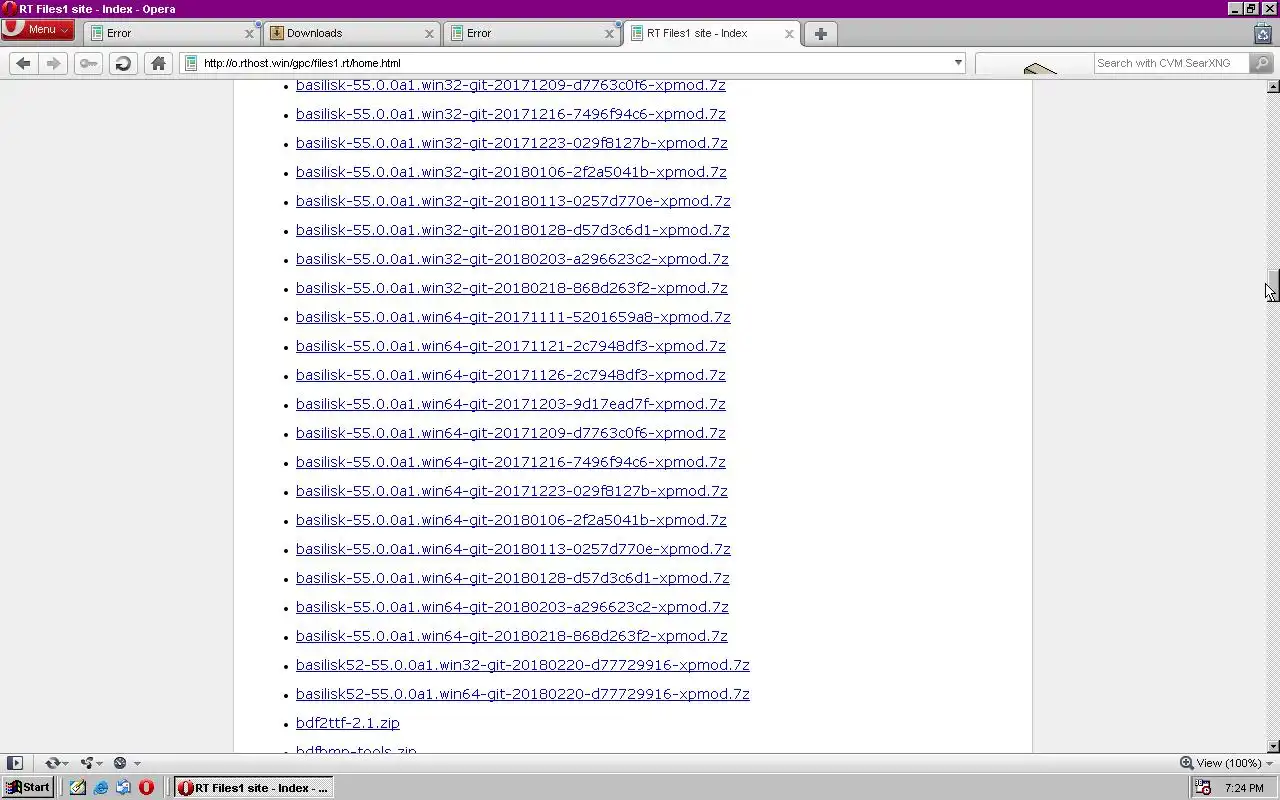Switch to the Downloads tab
The image size is (1280, 800).
click(351, 33)
